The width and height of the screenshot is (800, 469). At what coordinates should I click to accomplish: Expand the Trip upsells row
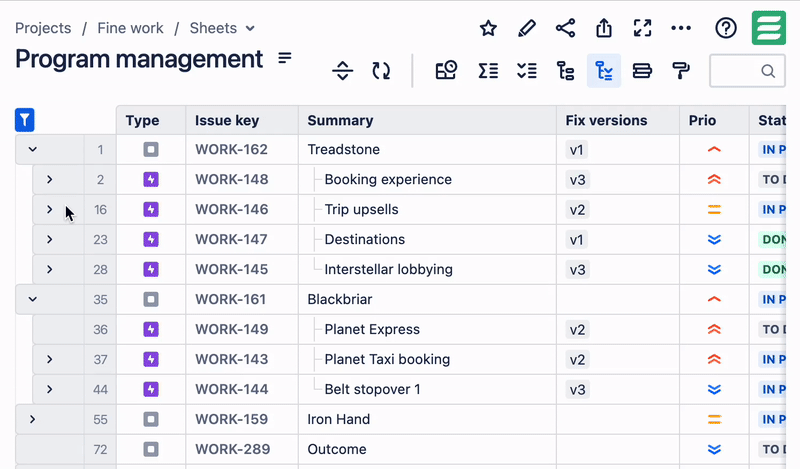[49, 209]
